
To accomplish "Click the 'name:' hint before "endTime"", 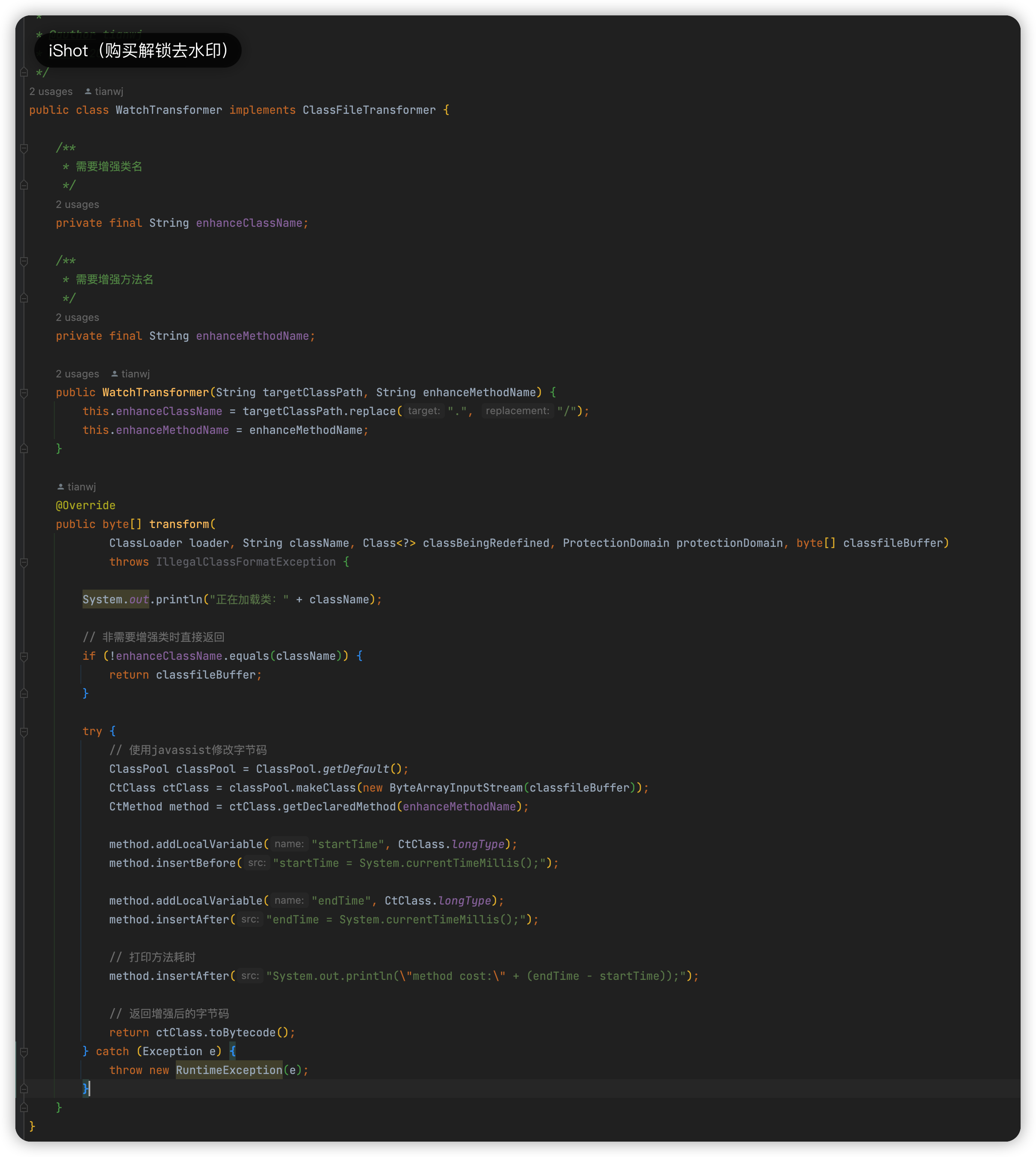I will point(289,900).
